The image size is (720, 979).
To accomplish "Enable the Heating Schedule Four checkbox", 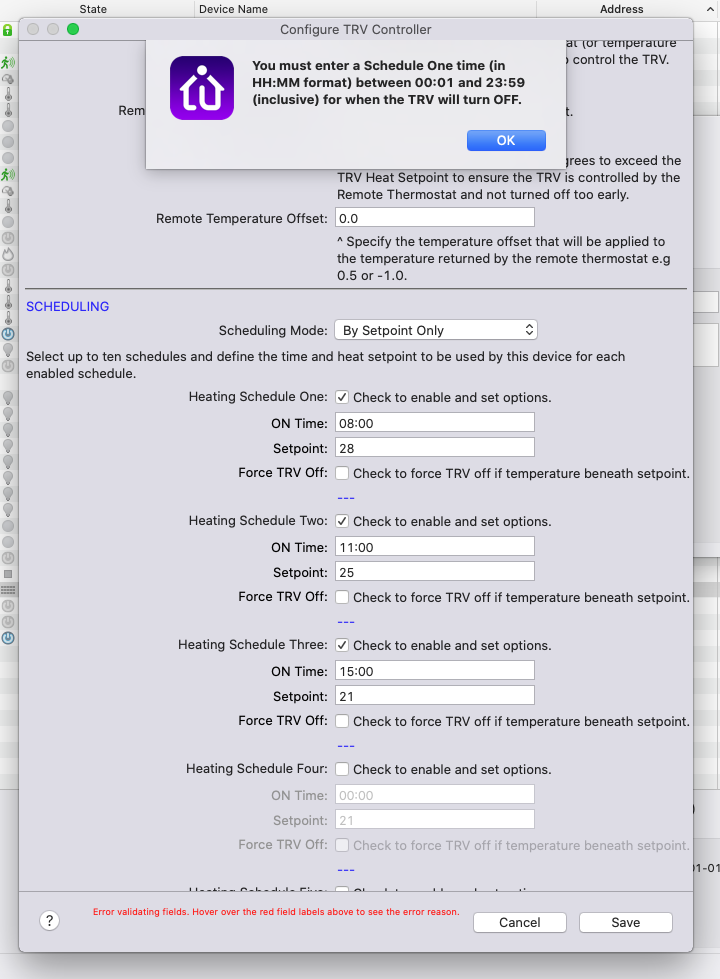I will (x=342, y=769).
